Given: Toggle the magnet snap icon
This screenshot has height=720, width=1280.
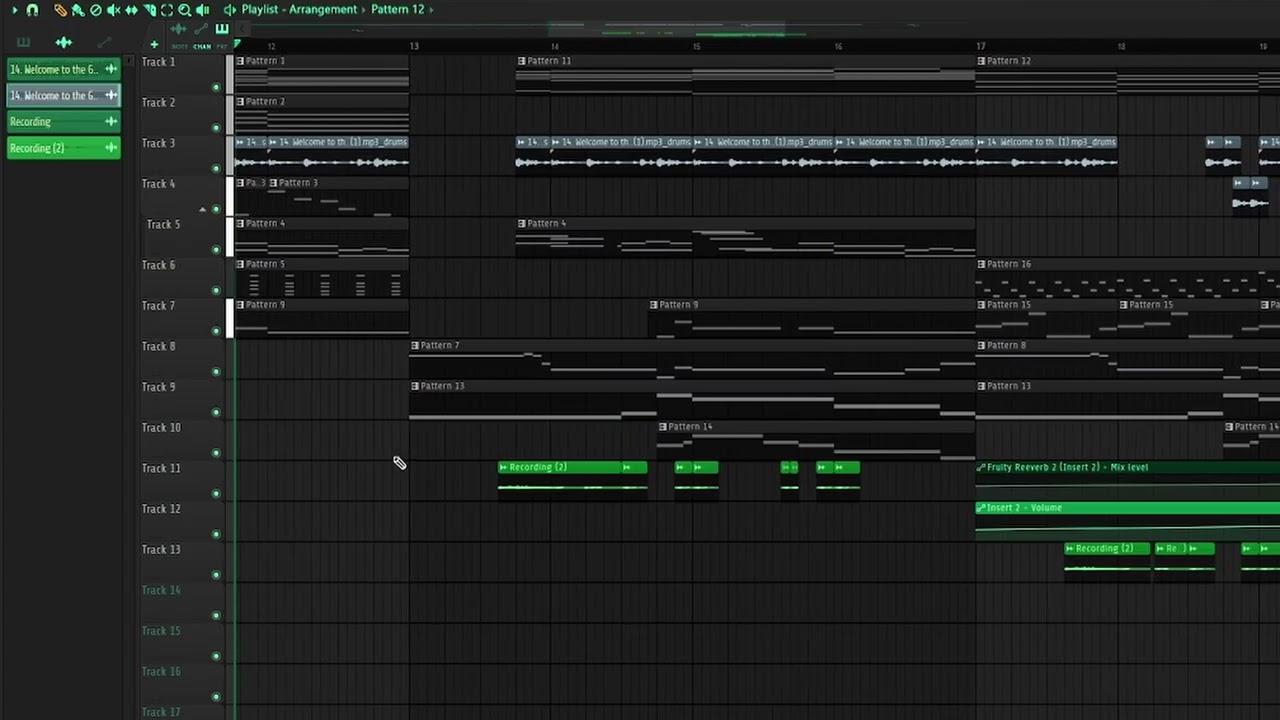Looking at the screenshot, I should coord(33,10).
